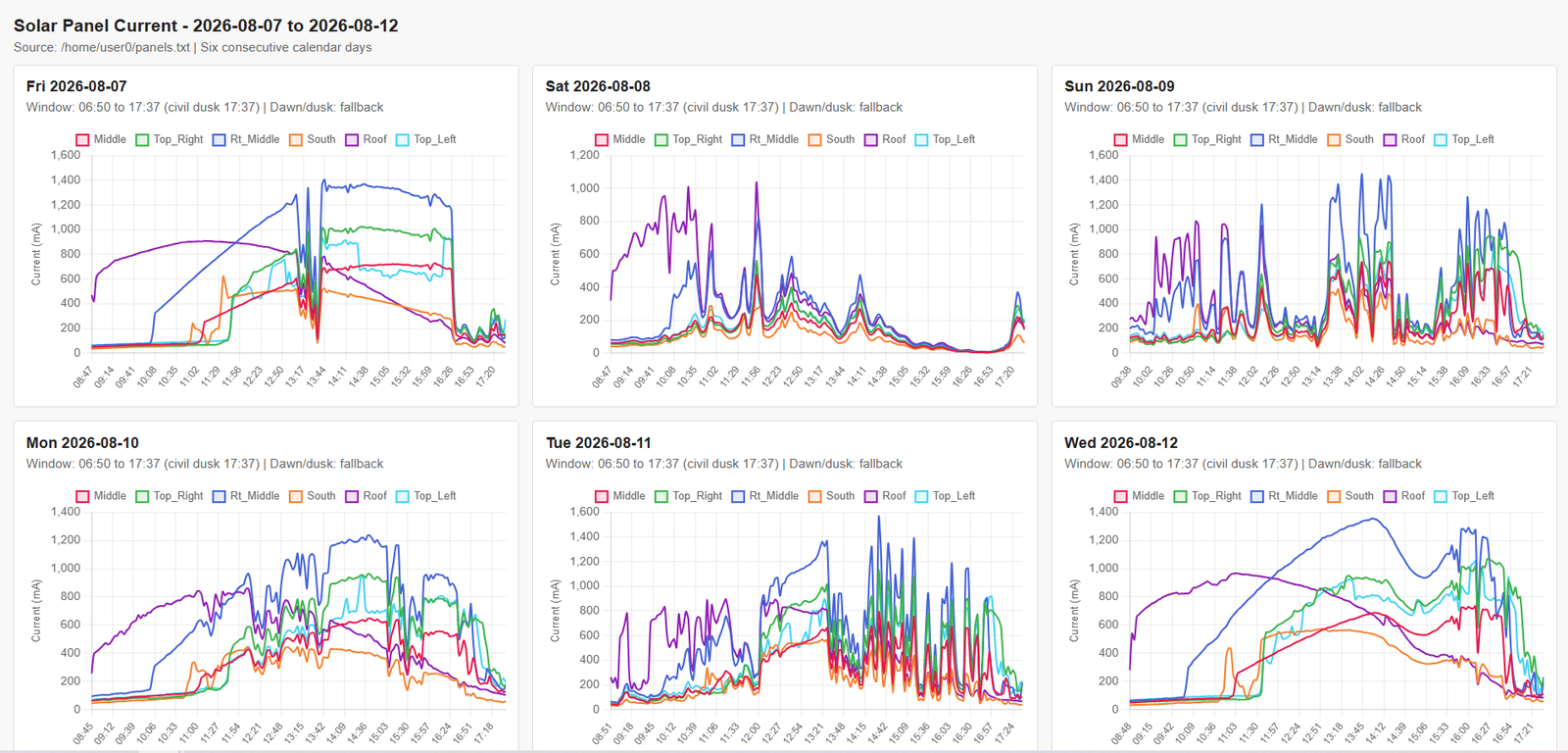
Task: Toggle Top_Left series in Fri 2026-08-07 legend
Action: pyautogui.click(x=426, y=139)
